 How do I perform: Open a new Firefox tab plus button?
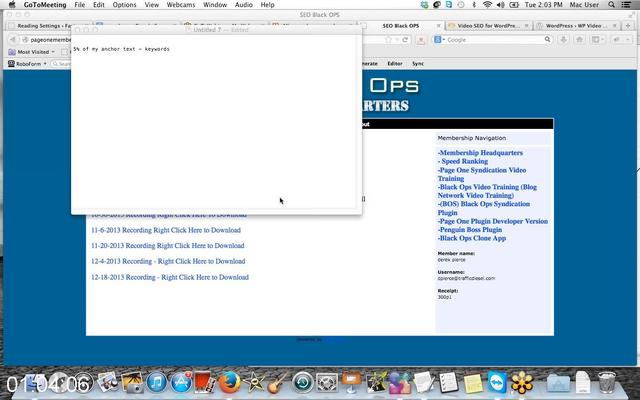tap(628, 25)
